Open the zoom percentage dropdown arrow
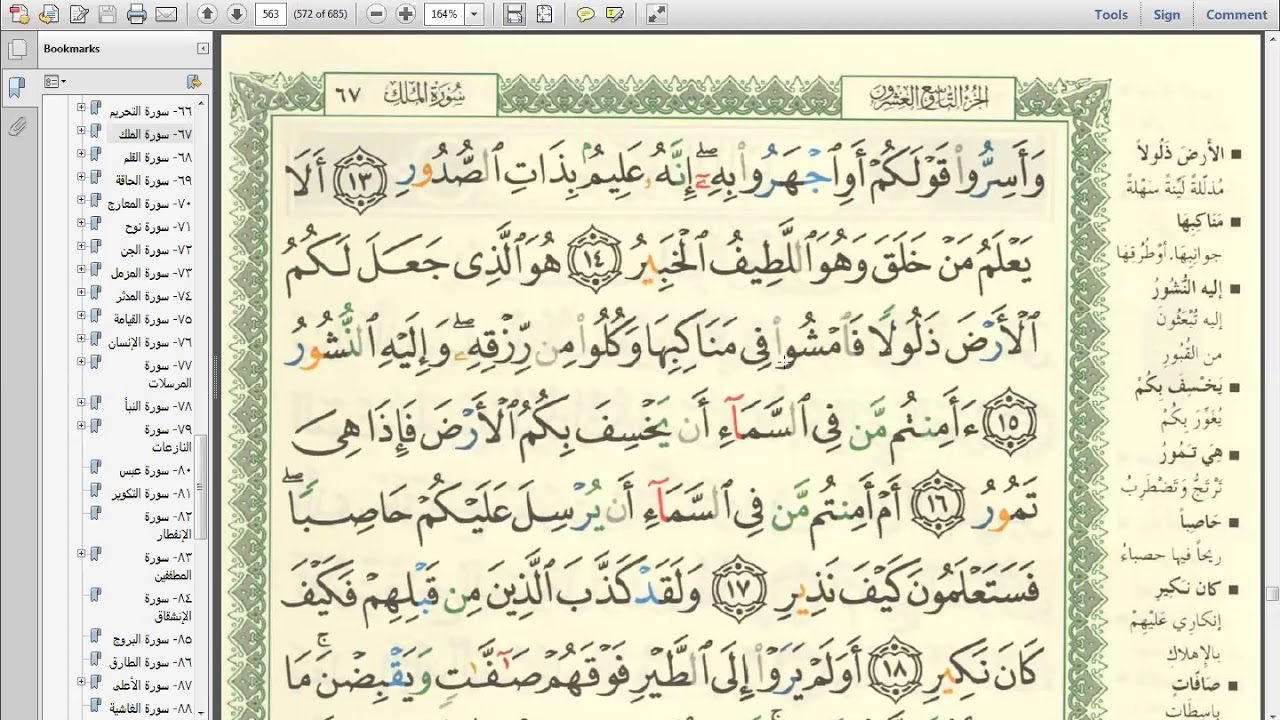The height and width of the screenshot is (720, 1280). (x=474, y=14)
